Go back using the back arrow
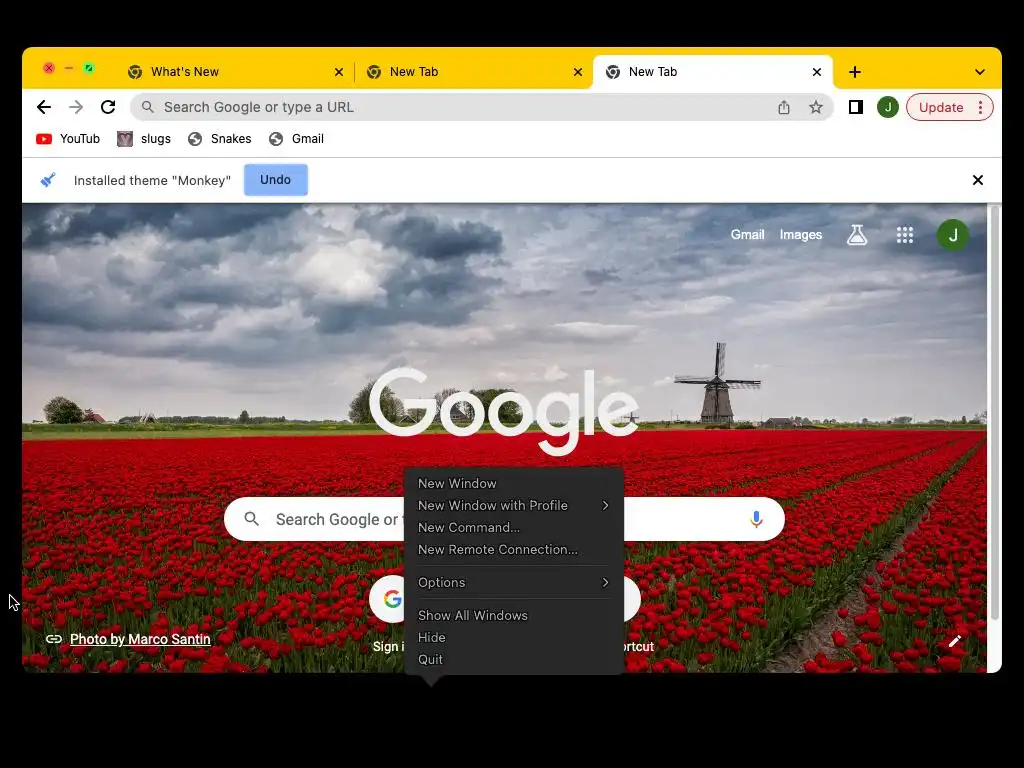The width and height of the screenshot is (1024, 768). pos(44,107)
